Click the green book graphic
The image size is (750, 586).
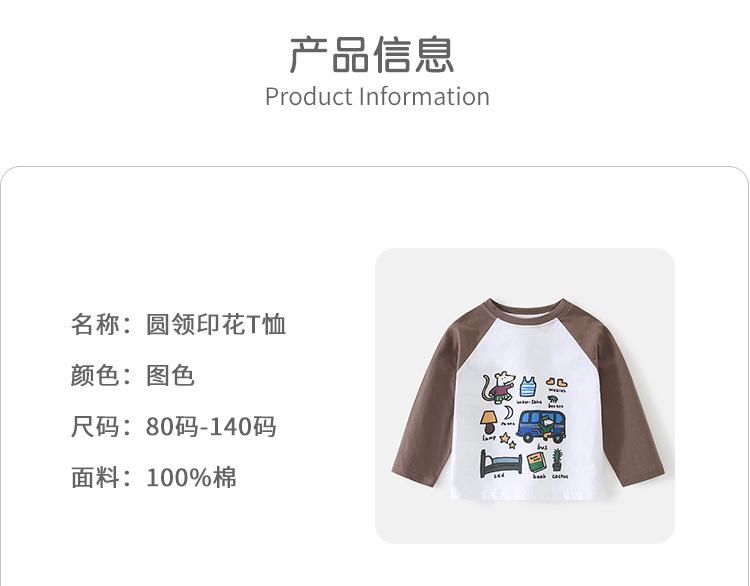click(537, 463)
